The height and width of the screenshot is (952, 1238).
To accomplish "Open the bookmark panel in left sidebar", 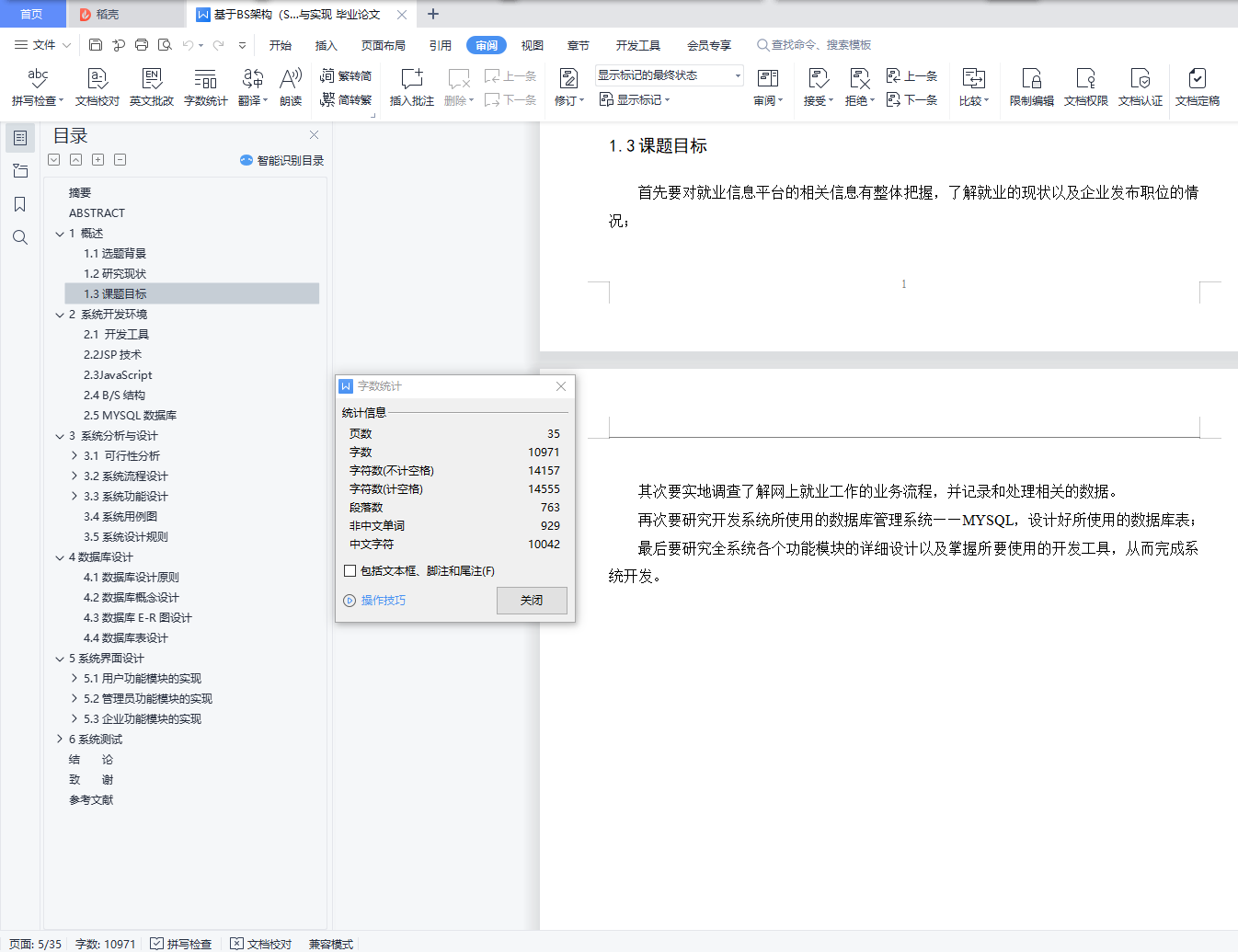I will point(19,204).
